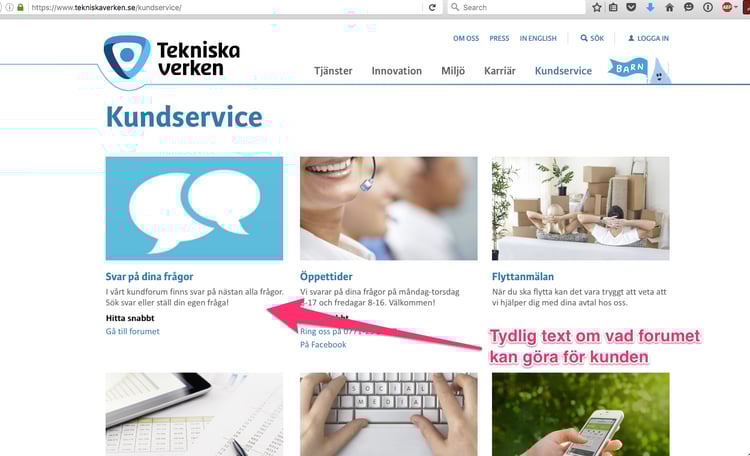Select the Innovation menu item
The height and width of the screenshot is (456, 750).
click(397, 71)
